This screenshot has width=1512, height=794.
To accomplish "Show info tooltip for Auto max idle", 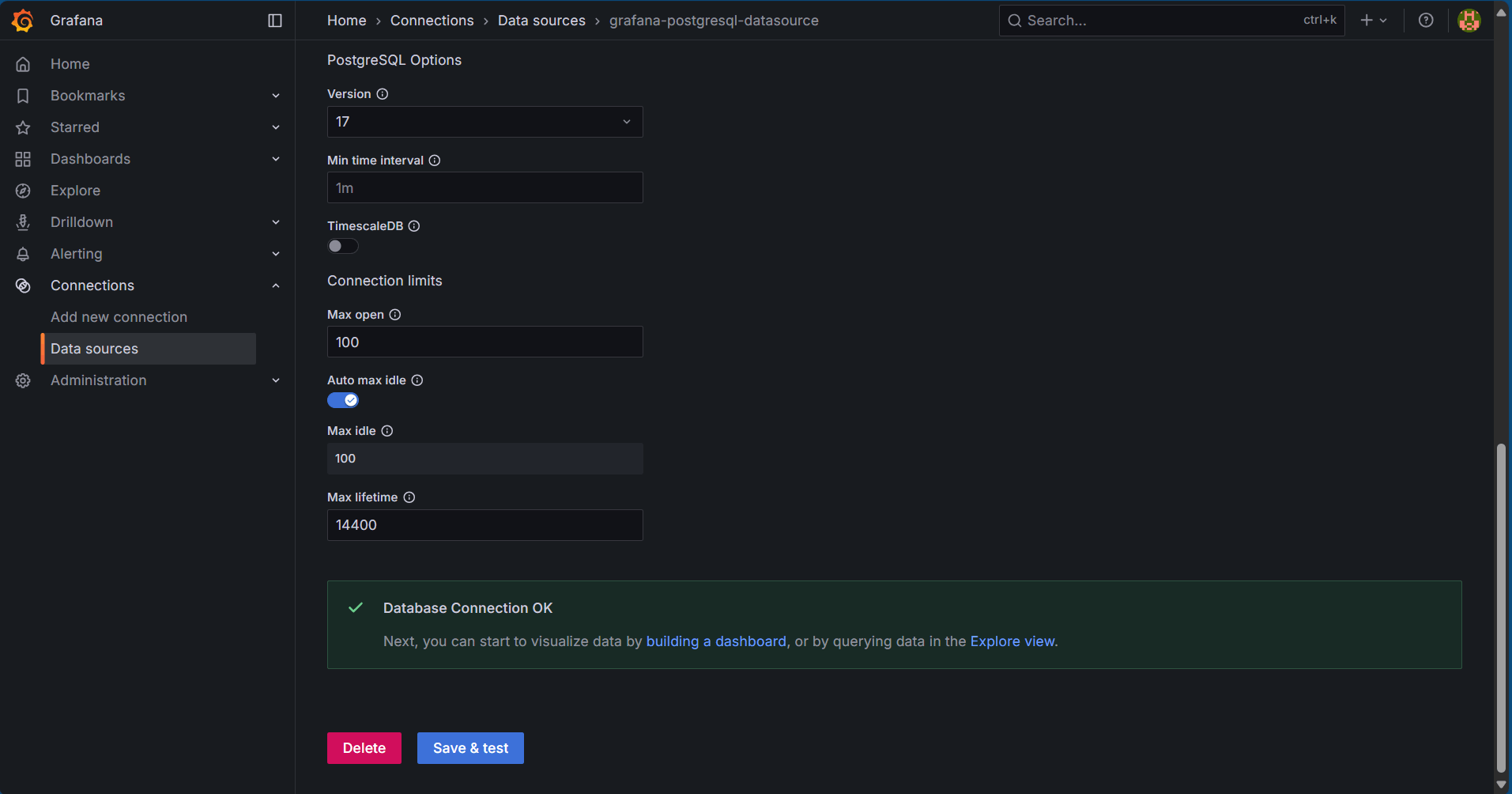I will (417, 380).
